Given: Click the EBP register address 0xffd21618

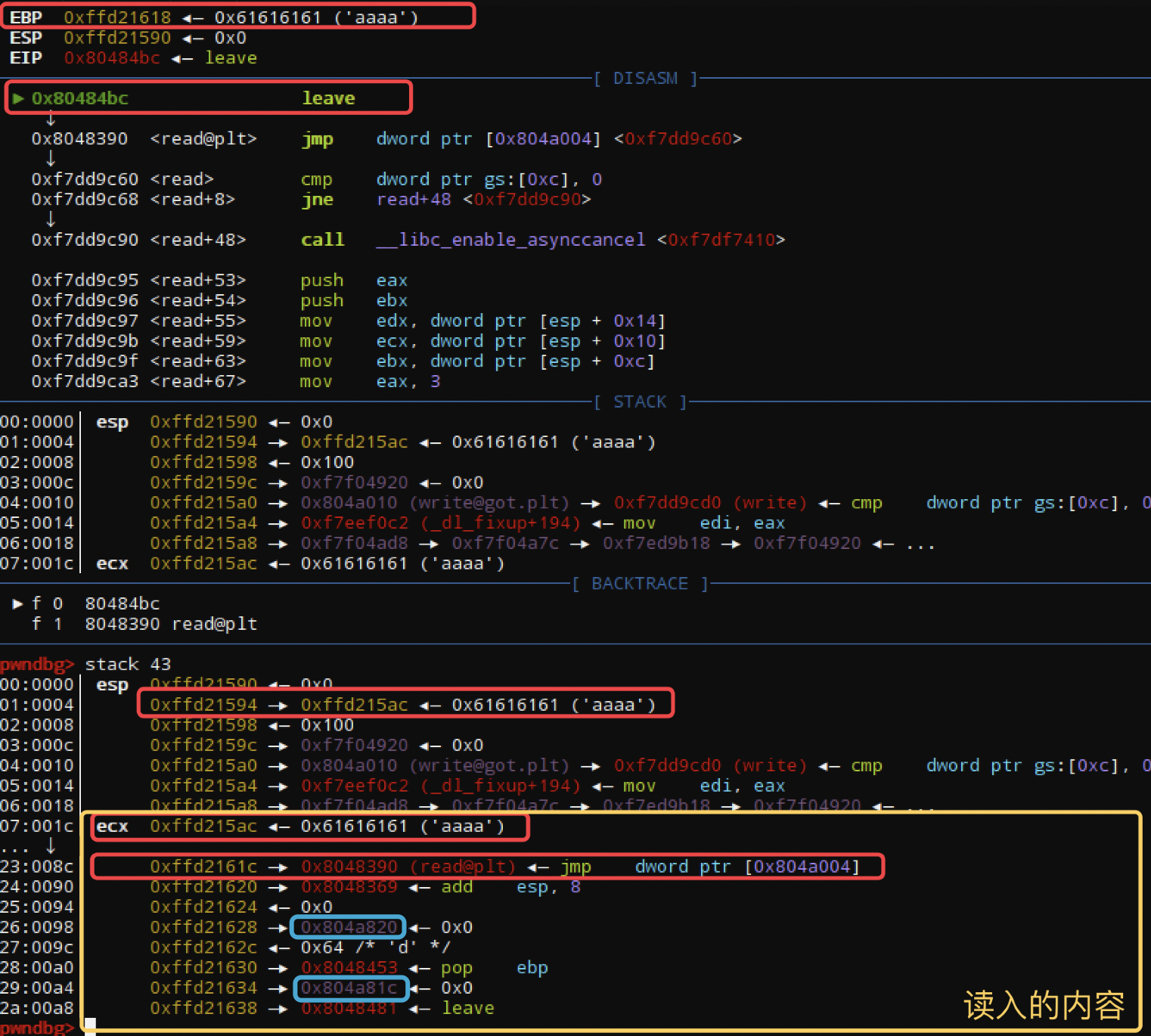Looking at the screenshot, I should tap(117, 17).
